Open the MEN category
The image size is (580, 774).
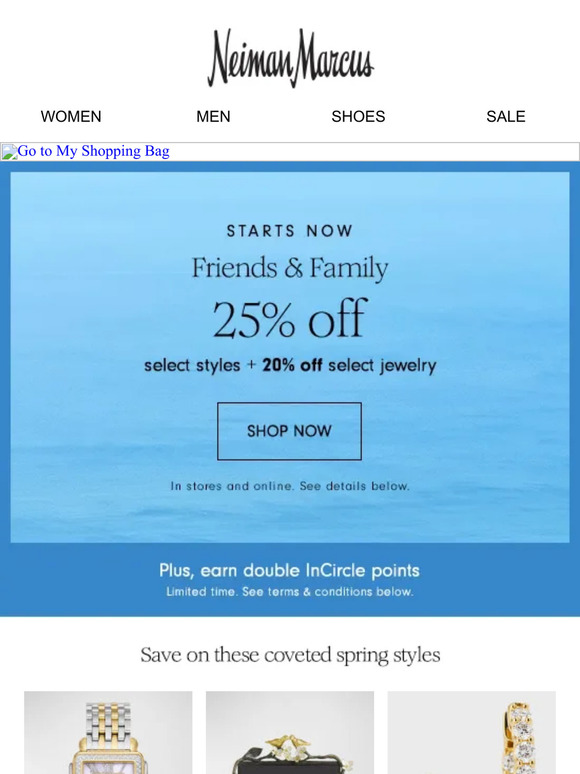click(x=213, y=116)
